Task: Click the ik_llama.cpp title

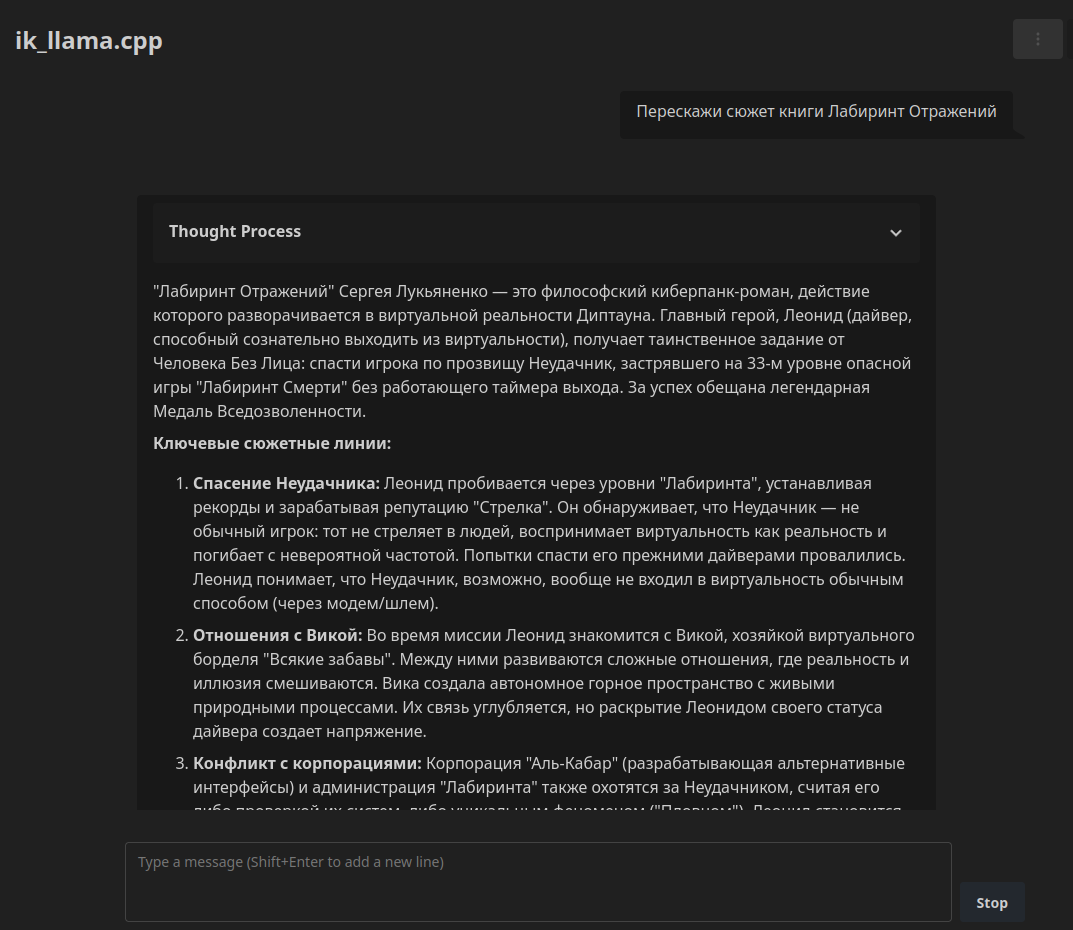Action: [x=89, y=41]
